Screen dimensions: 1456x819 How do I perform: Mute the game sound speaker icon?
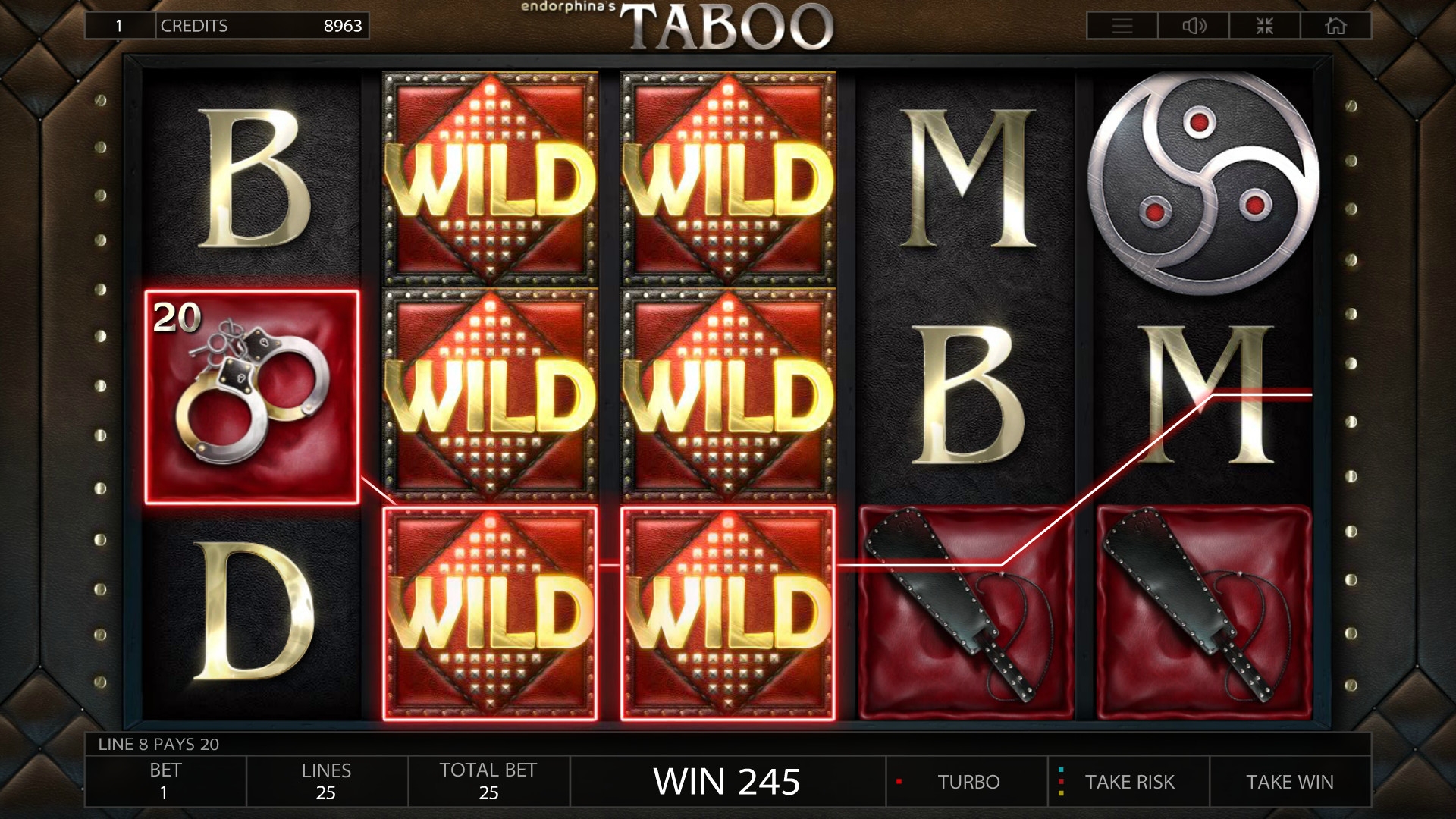click(1194, 26)
